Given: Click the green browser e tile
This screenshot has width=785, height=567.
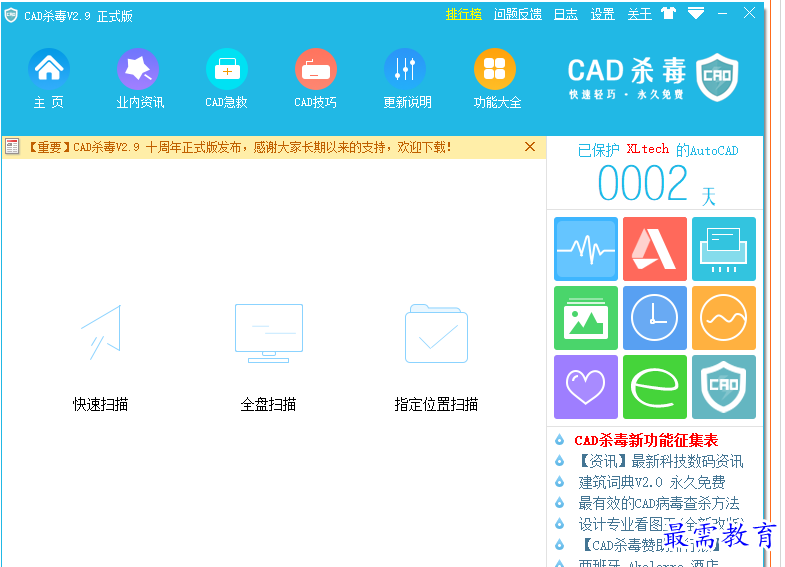Looking at the screenshot, I should click(655, 387).
